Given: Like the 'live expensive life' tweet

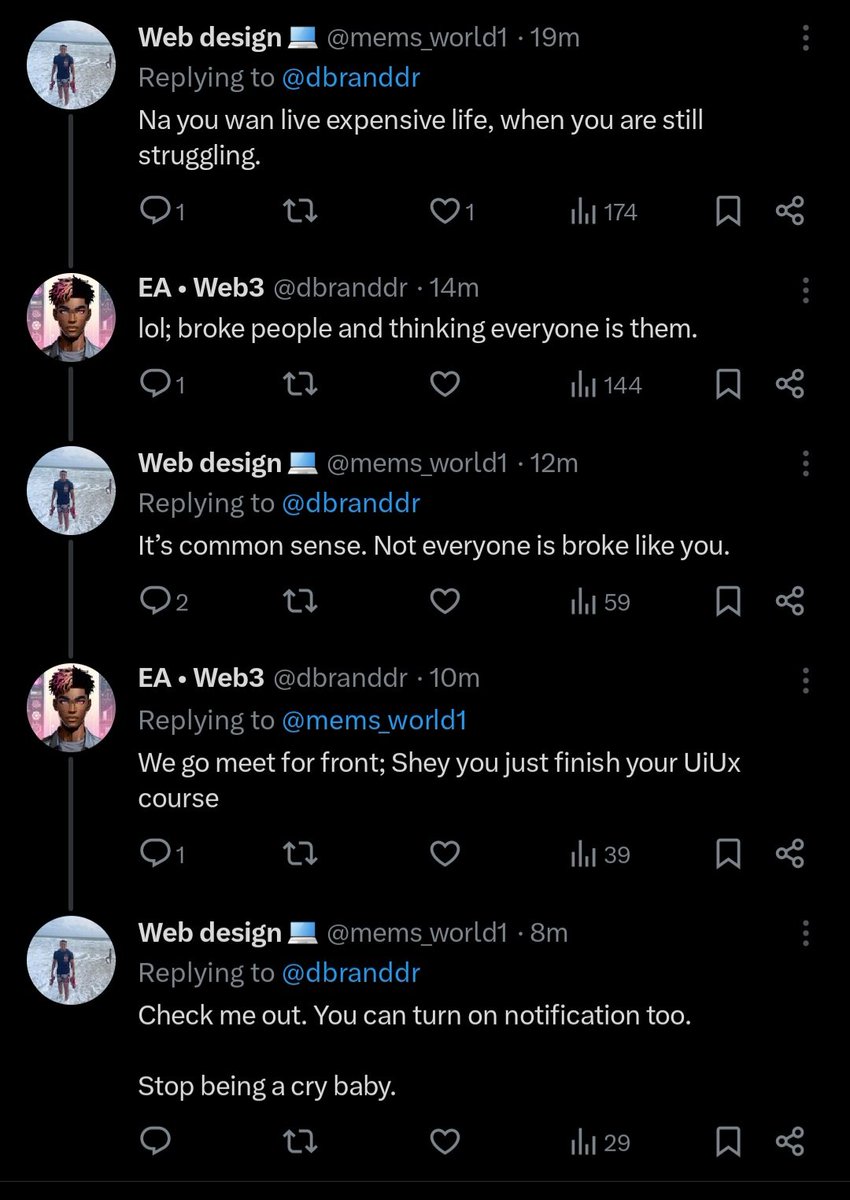Looking at the screenshot, I should click(x=445, y=211).
